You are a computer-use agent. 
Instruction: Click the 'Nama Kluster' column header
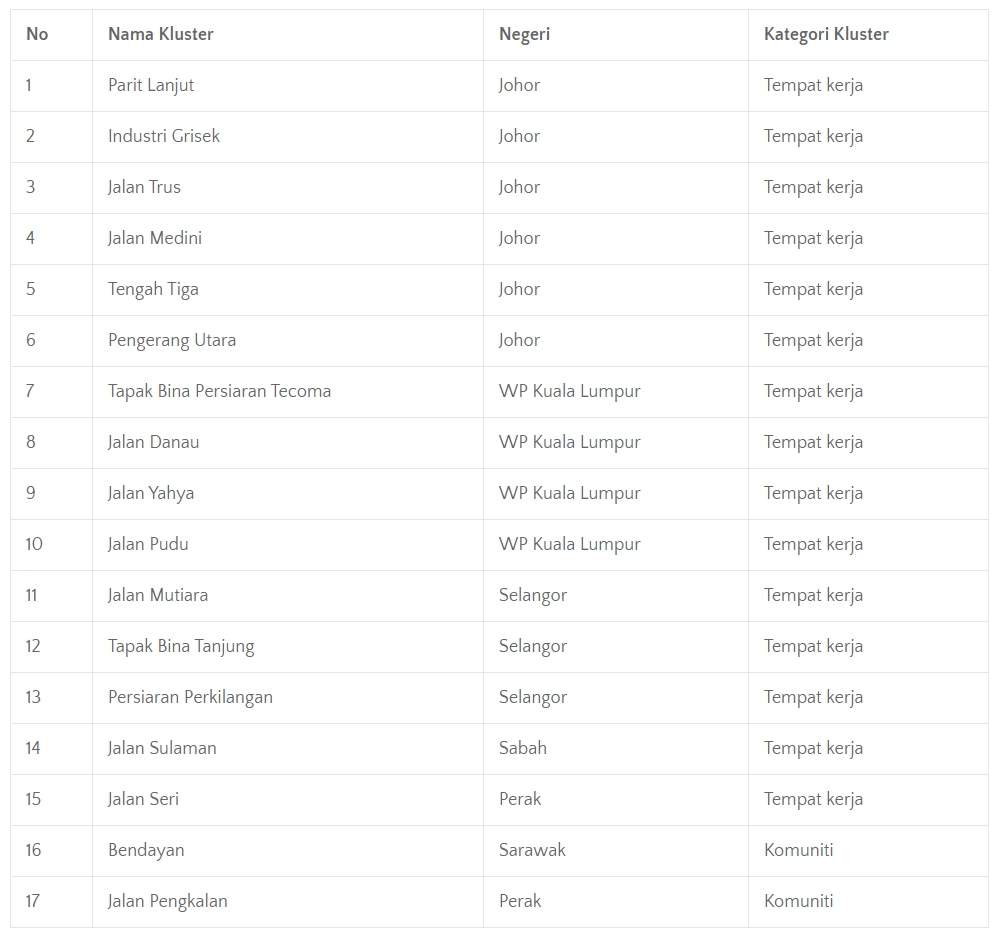tap(161, 34)
